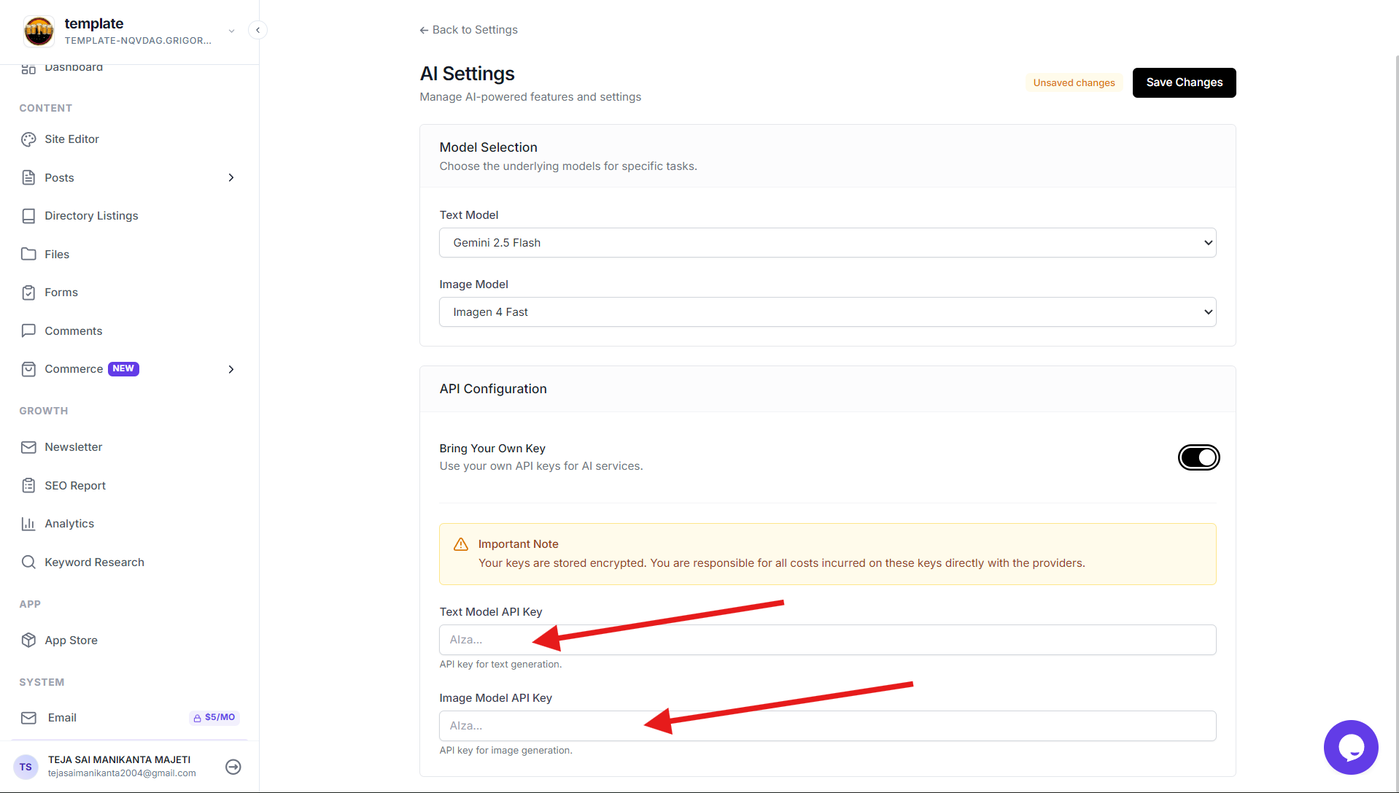This screenshot has height=793, width=1399.
Task: Open the App Store cube icon
Action: point(28,640)
